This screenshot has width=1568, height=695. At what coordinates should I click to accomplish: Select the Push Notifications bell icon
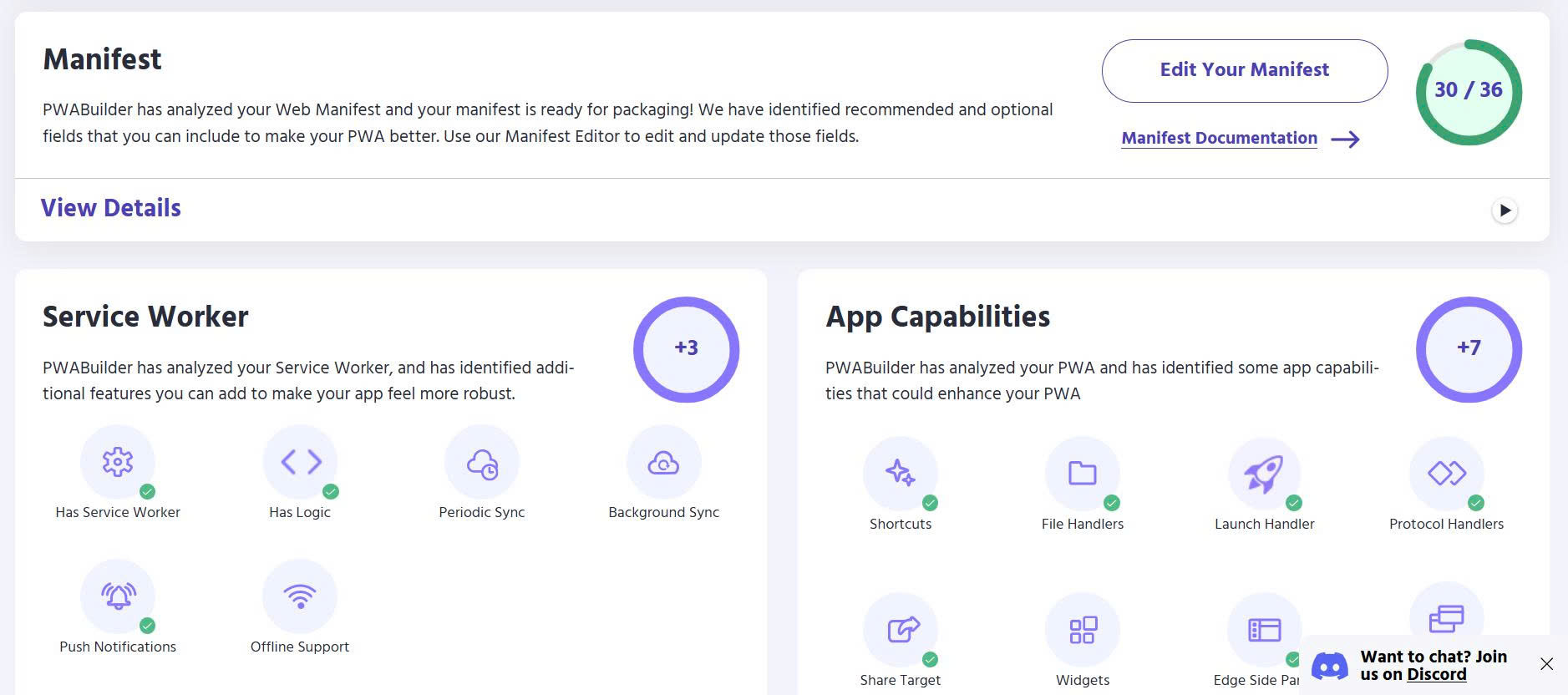(118, 596)
